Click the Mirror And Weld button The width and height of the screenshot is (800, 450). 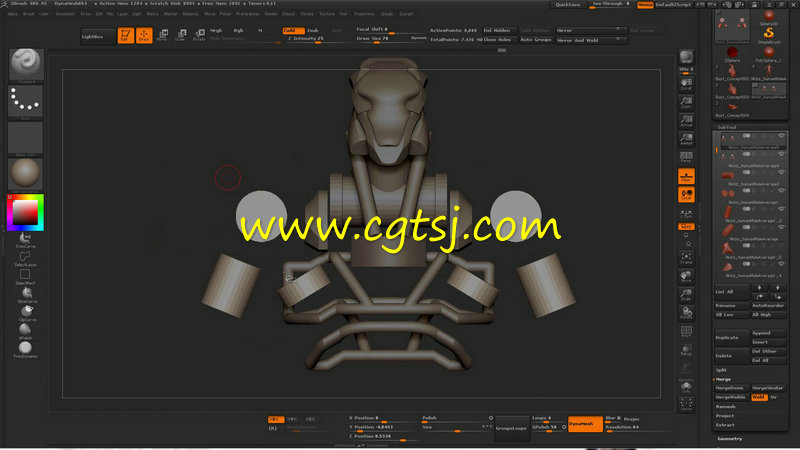click(x=590, y=40)
